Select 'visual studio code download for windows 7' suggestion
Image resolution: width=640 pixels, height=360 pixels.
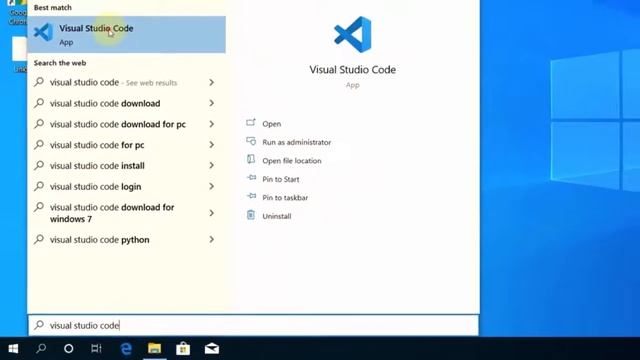126,213
